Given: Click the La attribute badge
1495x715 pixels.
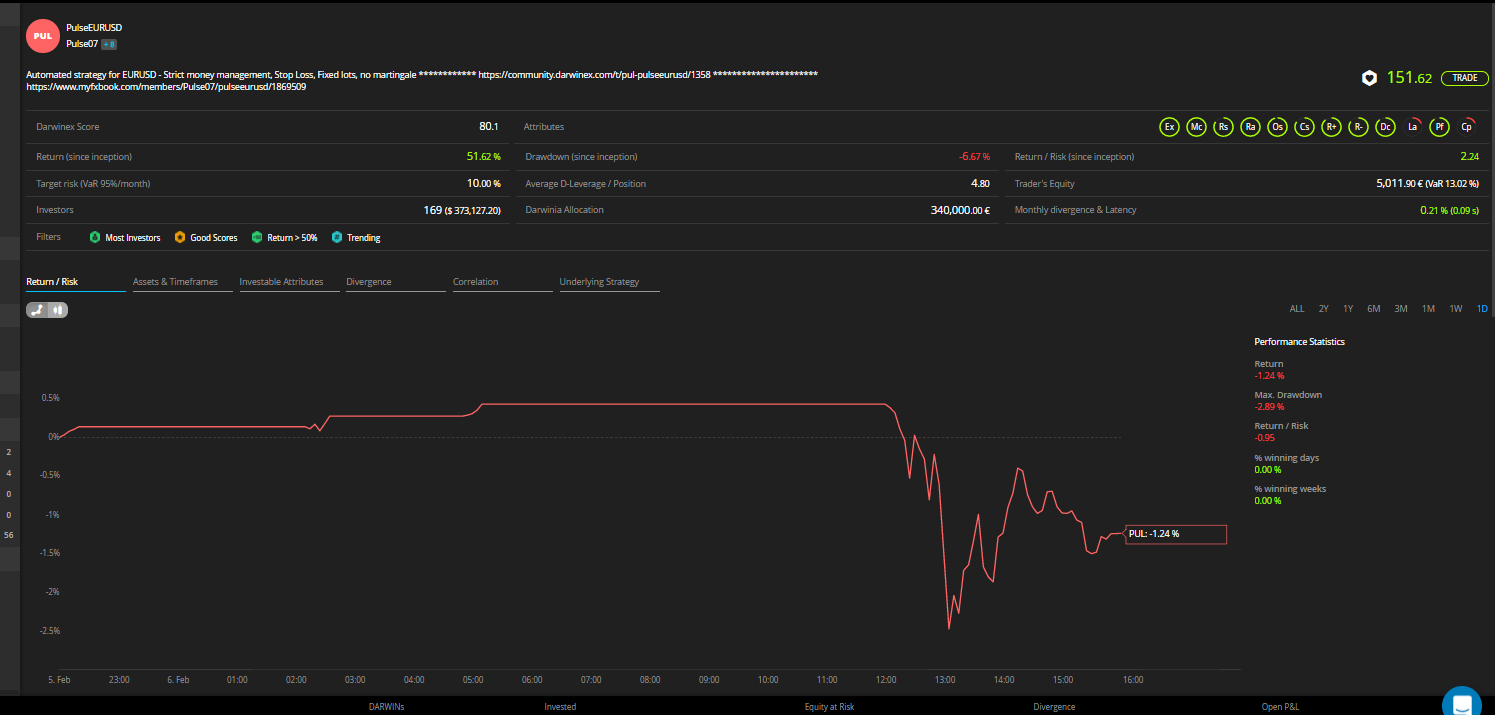Looking at the screenshot, I should [x=1412, y=127].
